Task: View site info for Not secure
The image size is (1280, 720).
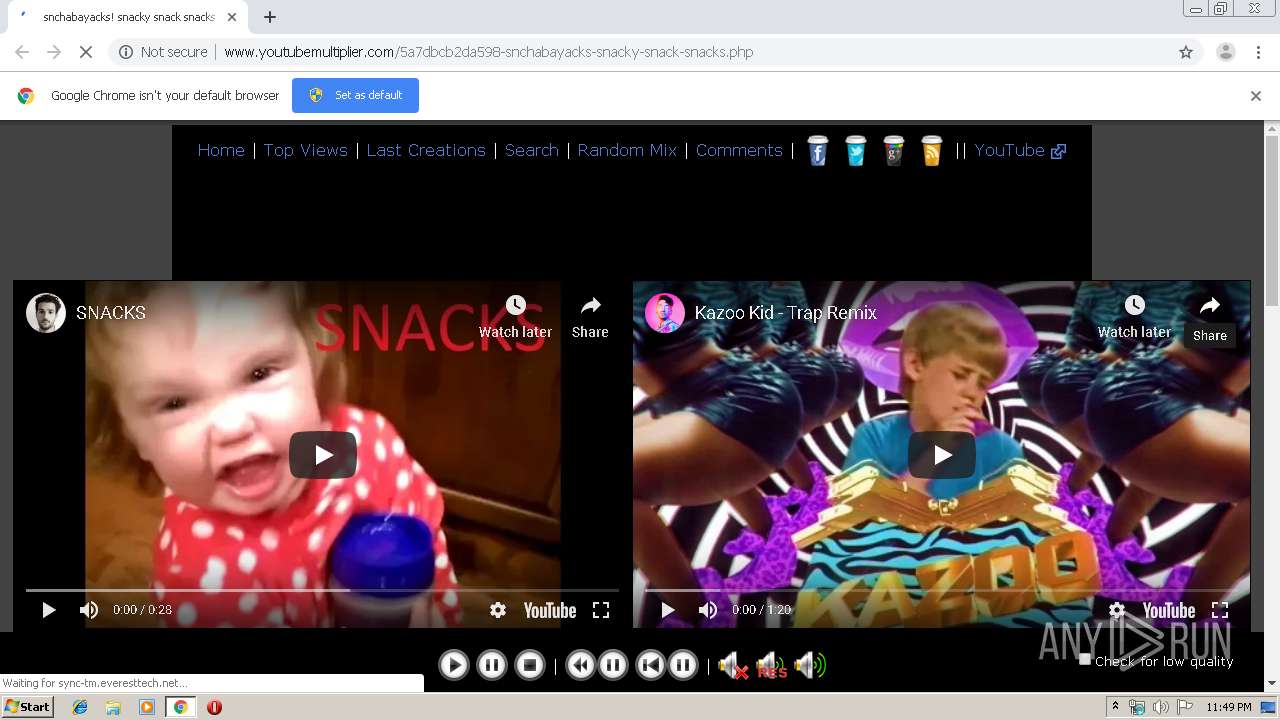Action: (163, 52)
